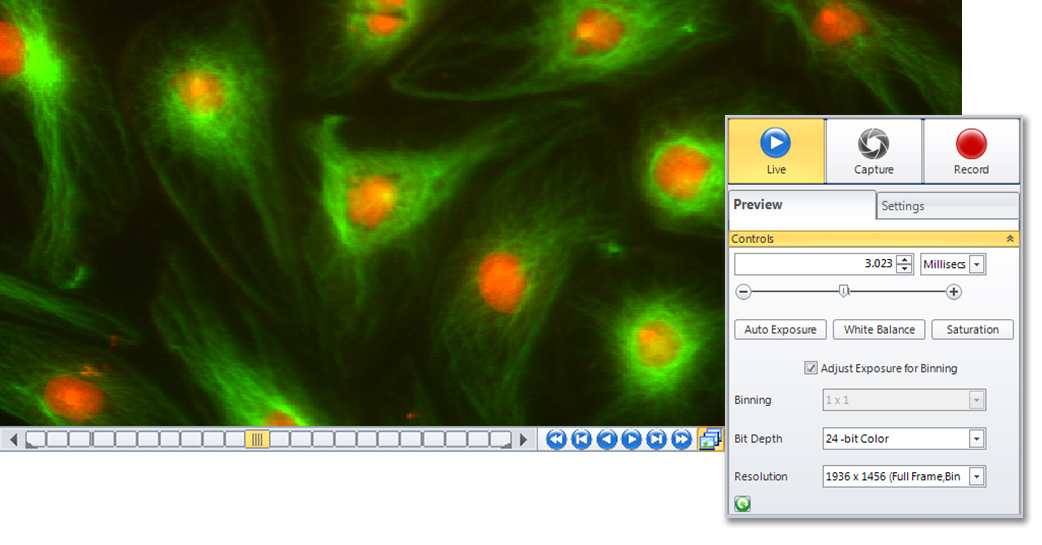Jump to first frame icon
The image size is (1042, 545).
(x=582, y=440)
